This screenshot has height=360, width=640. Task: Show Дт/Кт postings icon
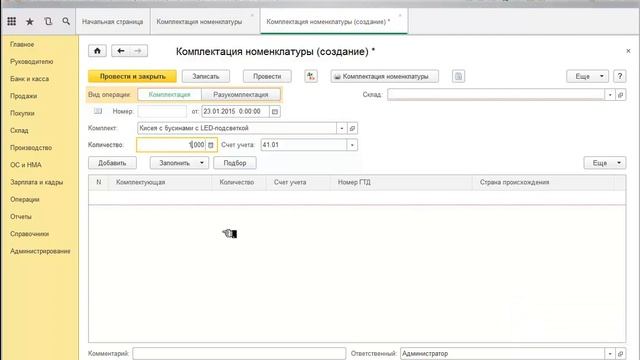[x=311, y=76]
